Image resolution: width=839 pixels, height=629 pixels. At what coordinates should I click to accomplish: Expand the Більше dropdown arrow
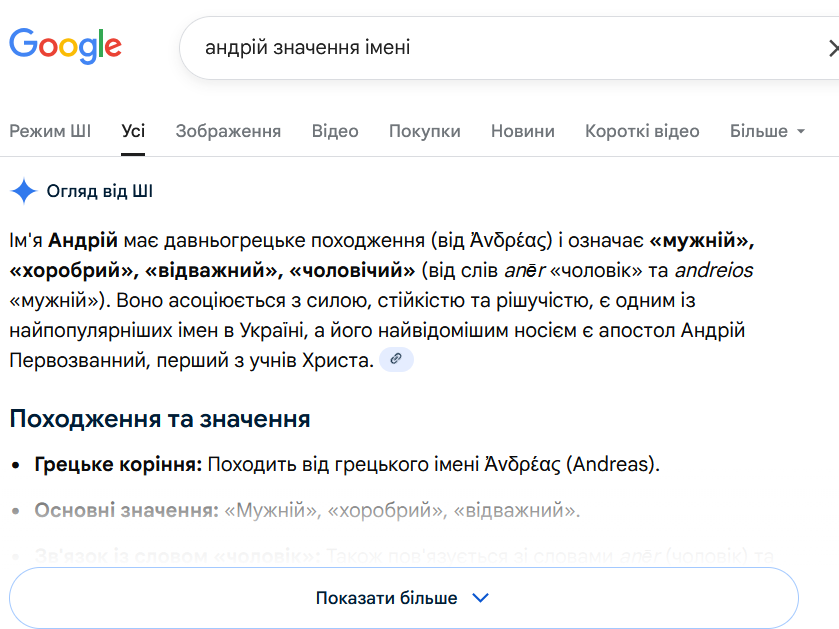click(x=801, y=131)
